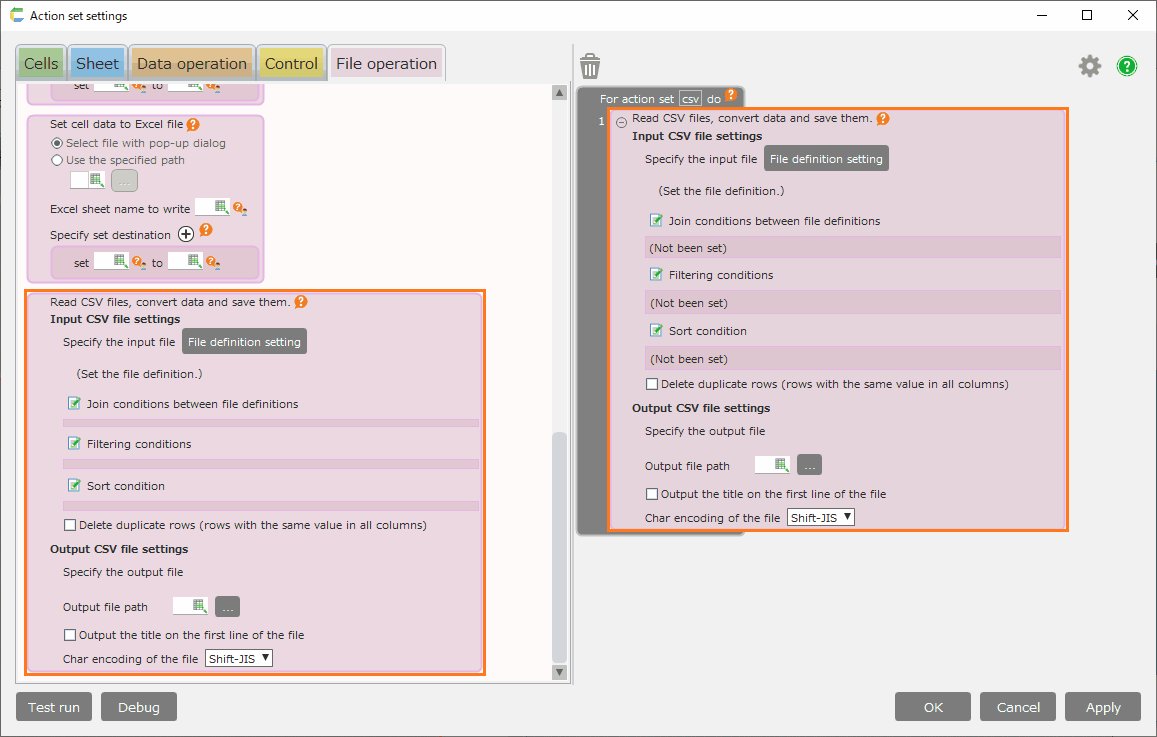
Task: Open the Control tab
Action: [291, 64]
